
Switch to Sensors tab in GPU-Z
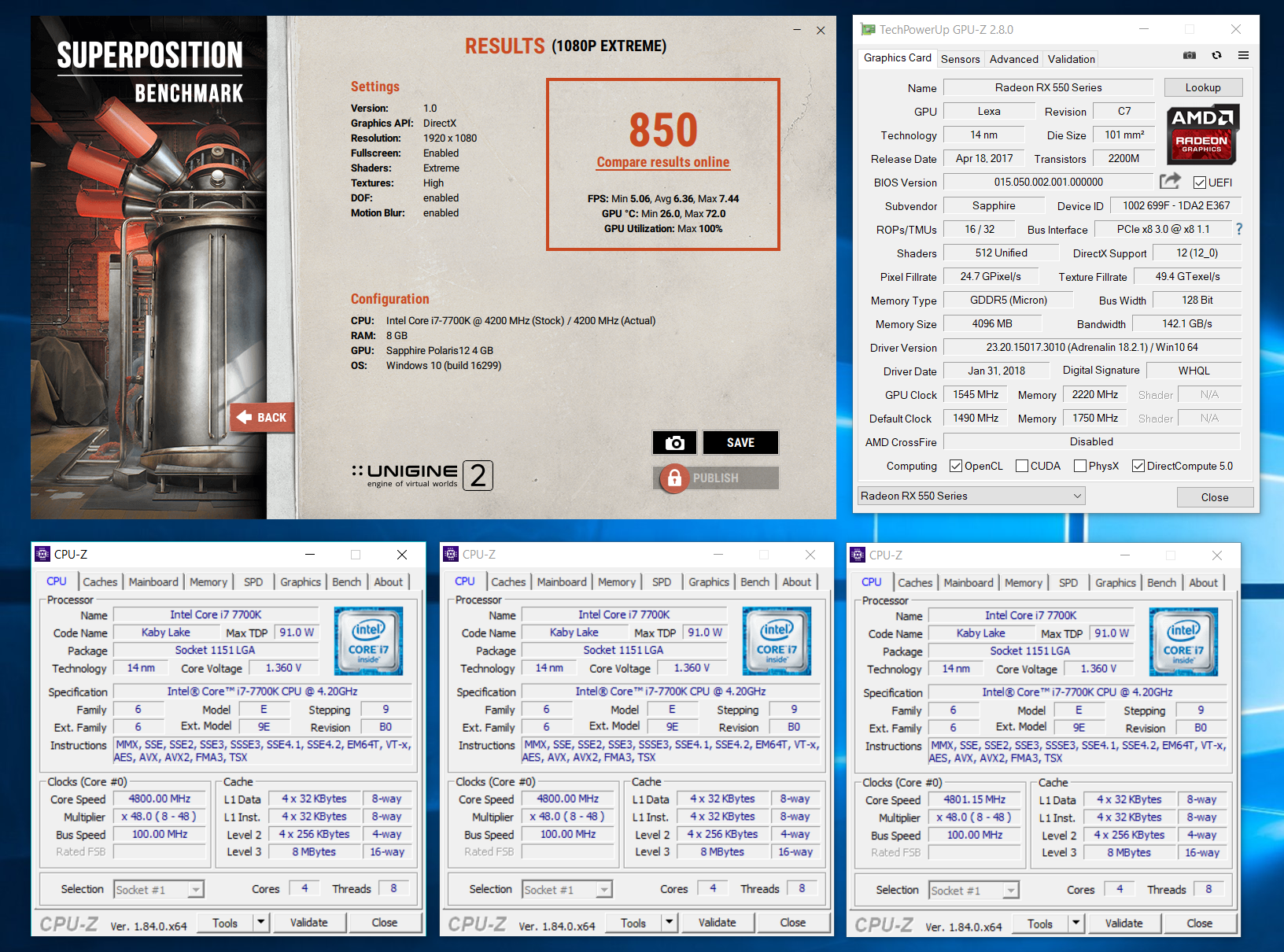point(961,59)
